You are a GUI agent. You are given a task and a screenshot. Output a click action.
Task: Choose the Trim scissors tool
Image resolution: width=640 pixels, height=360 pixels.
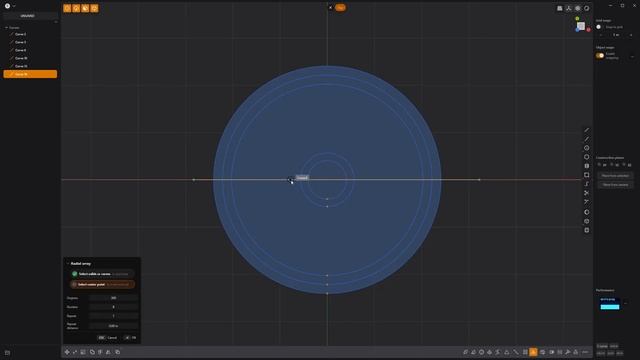[x=587, y=193]
